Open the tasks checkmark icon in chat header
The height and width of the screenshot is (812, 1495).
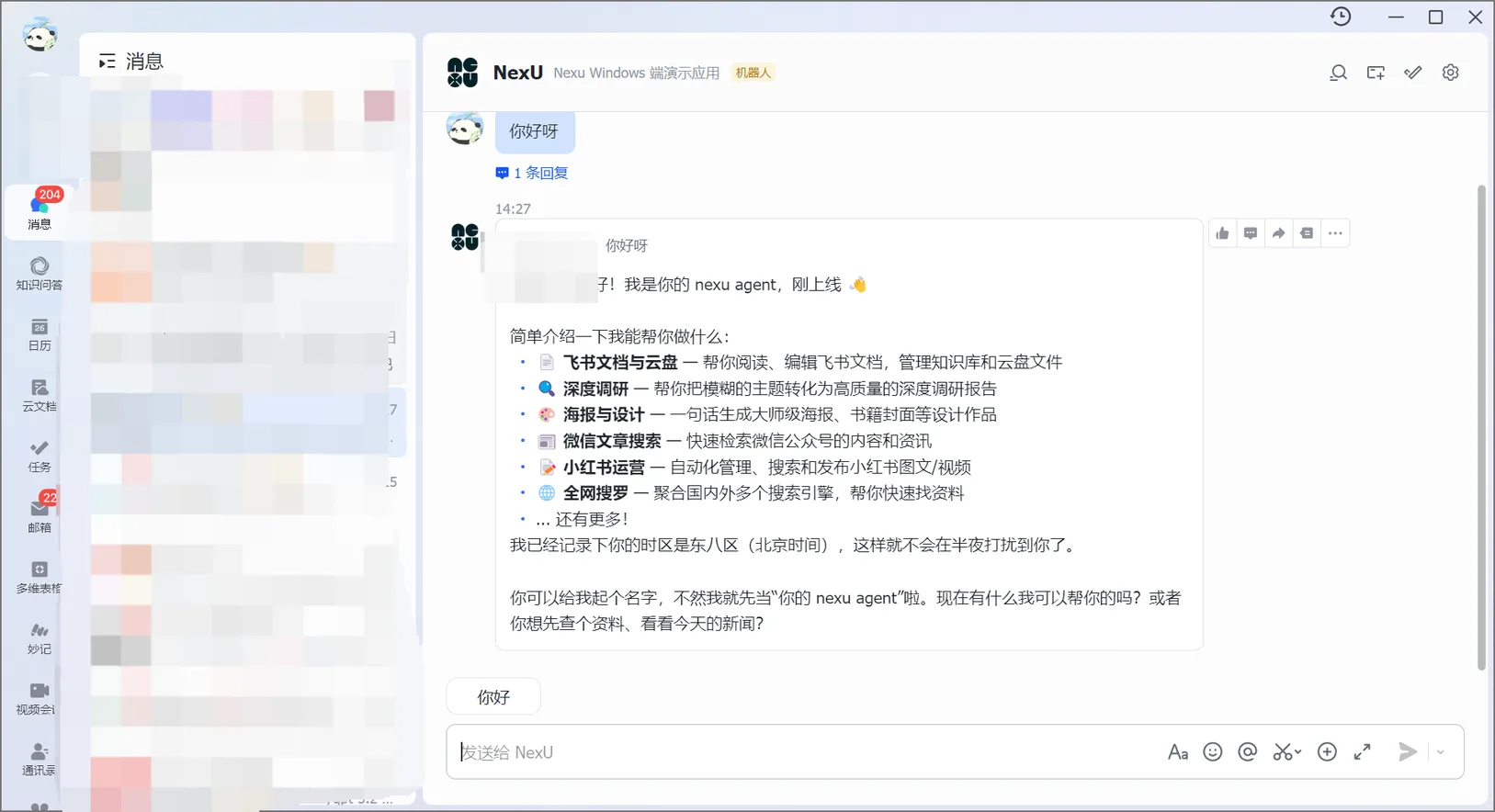pos(1413,73)
